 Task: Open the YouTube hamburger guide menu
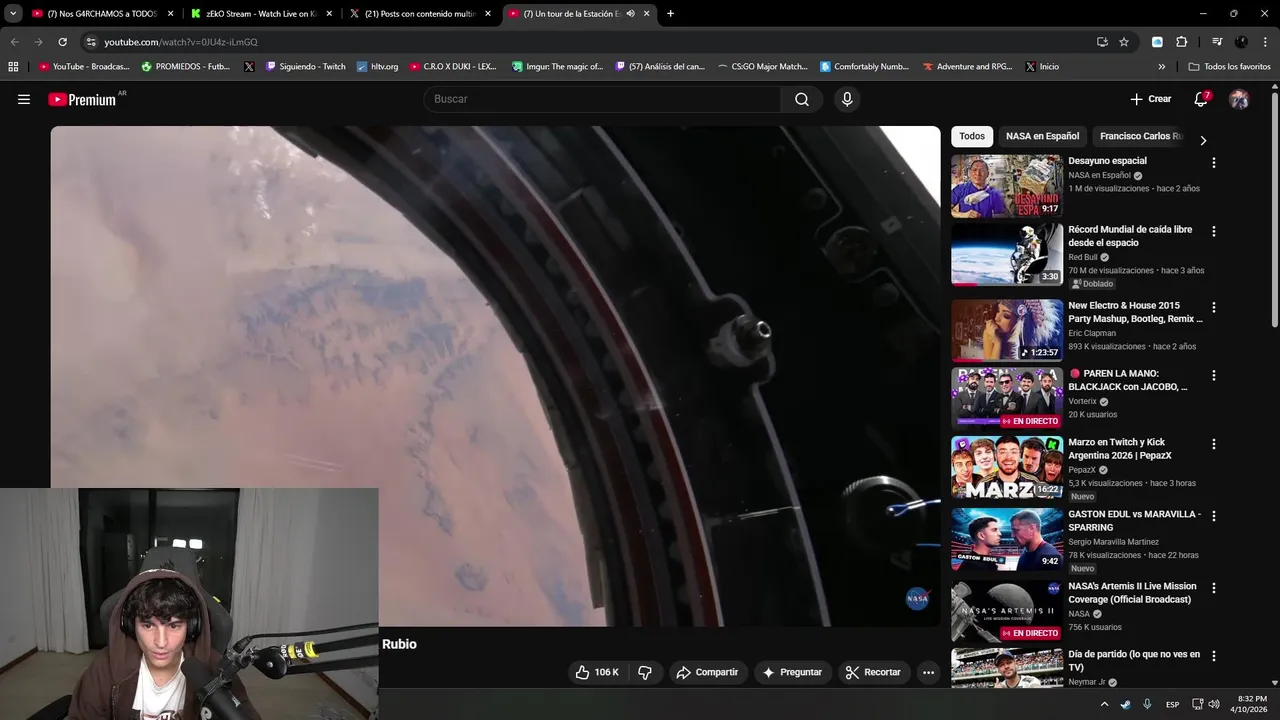[x=24, y=99]
